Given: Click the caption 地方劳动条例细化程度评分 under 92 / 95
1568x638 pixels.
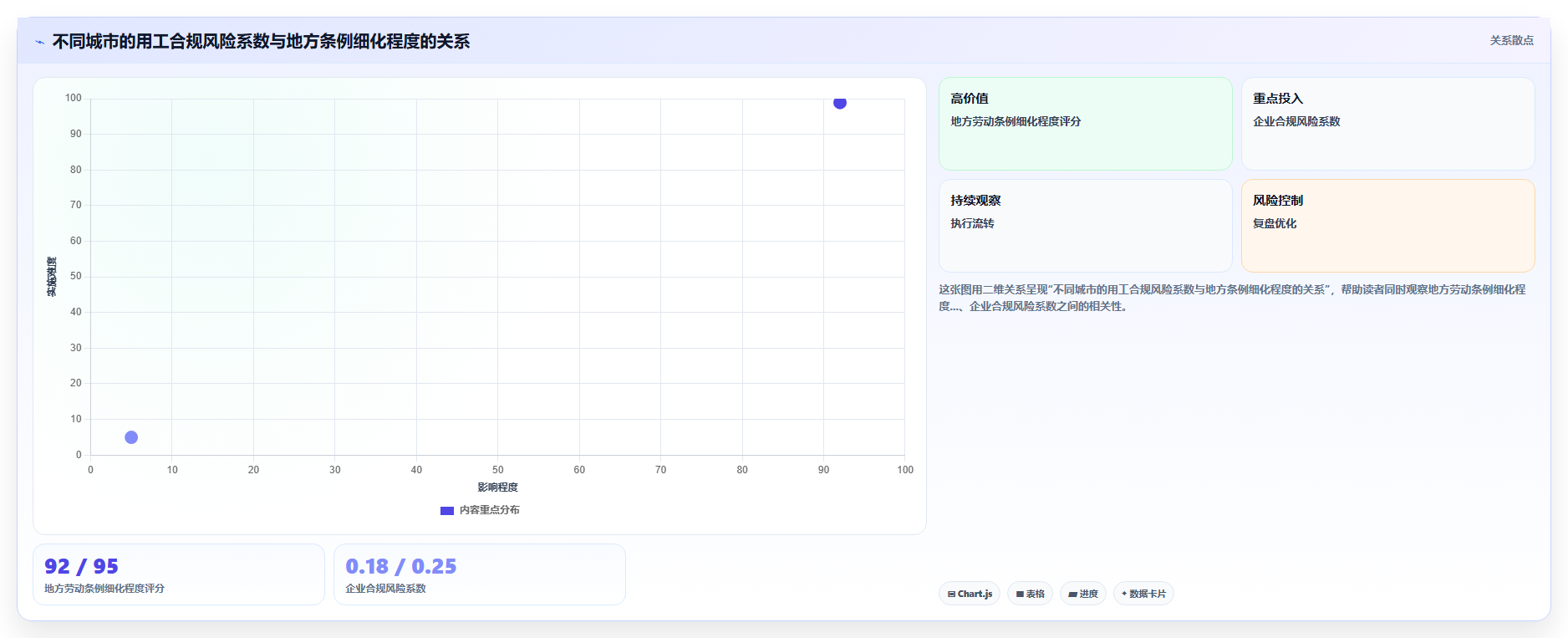Looking at the screenshot, I should click(104, 589).
